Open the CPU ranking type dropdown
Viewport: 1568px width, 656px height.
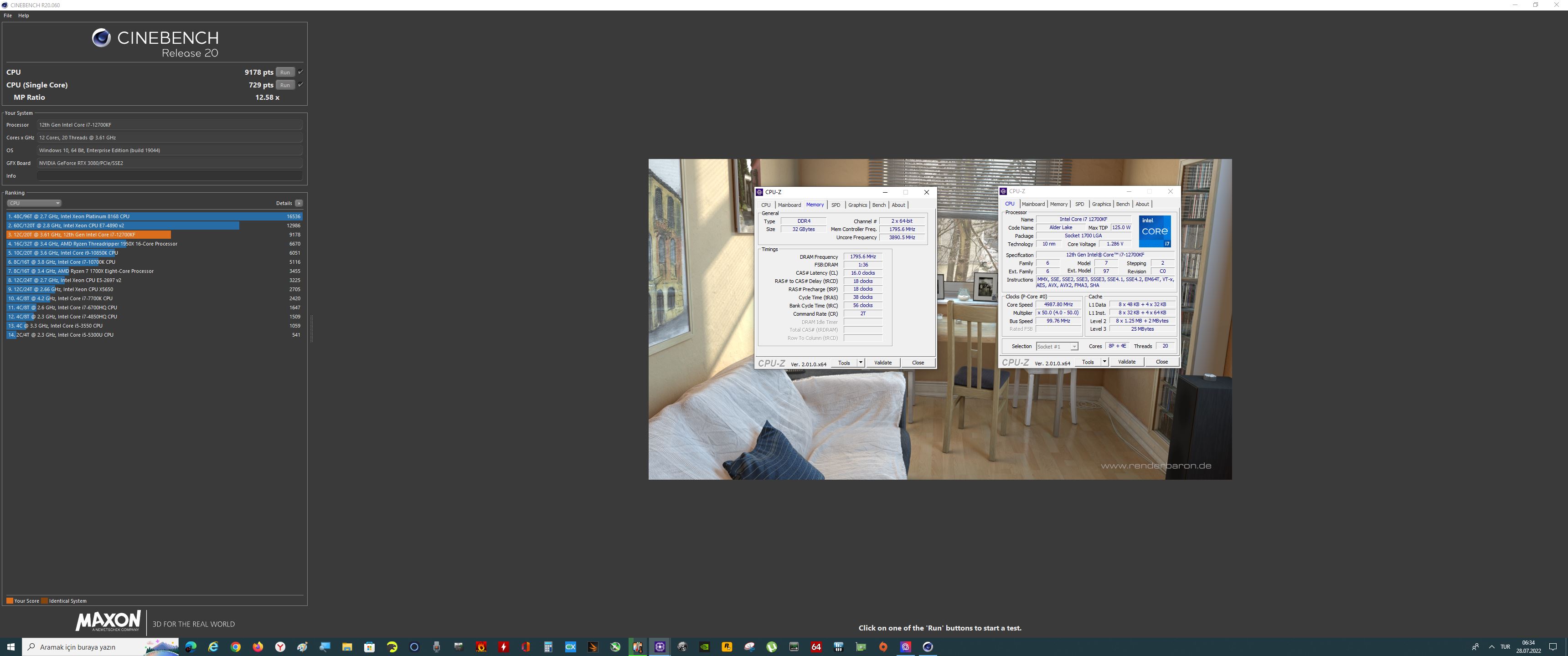click(34, 203)
